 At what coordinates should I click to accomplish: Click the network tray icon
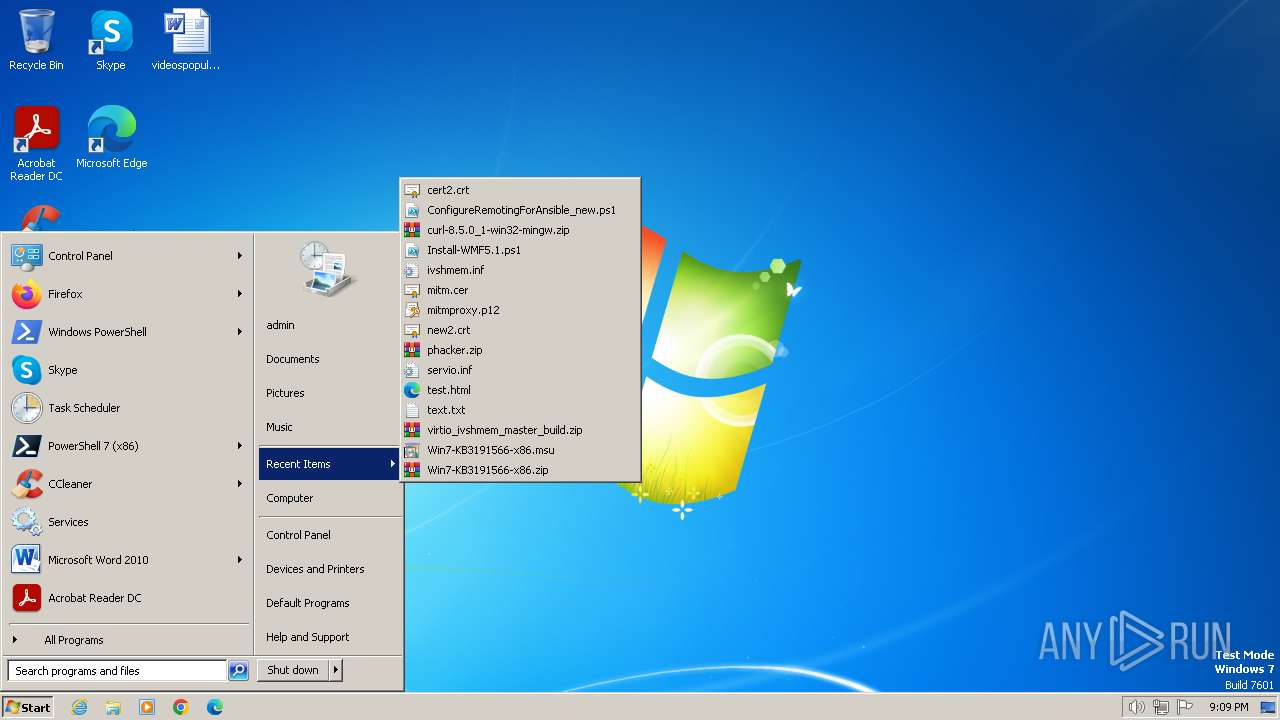[x=1161, y=707]
